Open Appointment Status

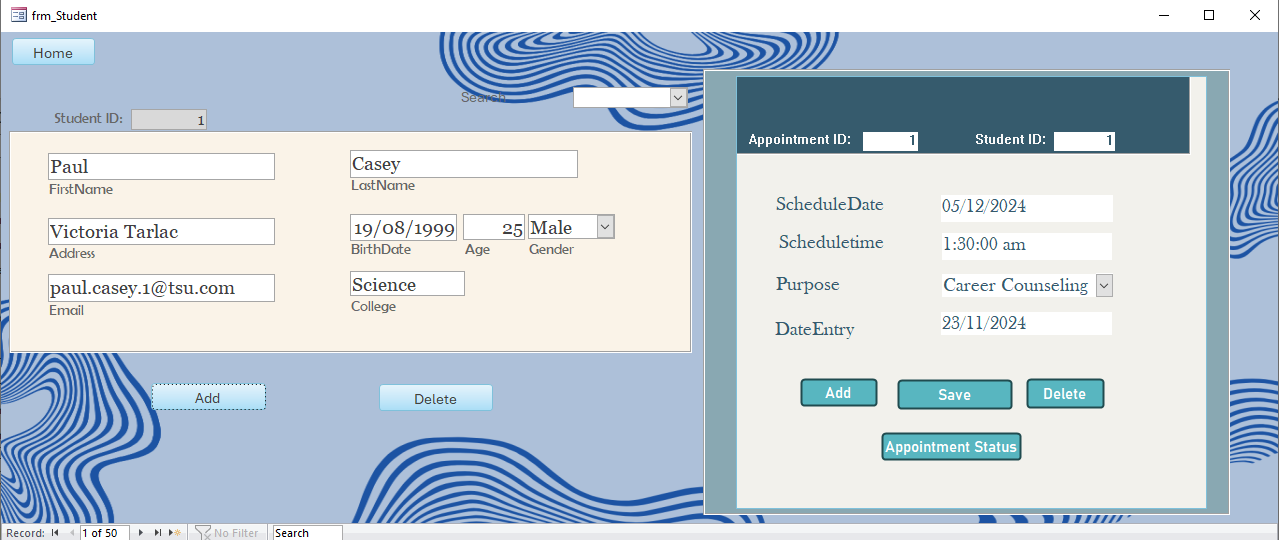coord(951,447)
